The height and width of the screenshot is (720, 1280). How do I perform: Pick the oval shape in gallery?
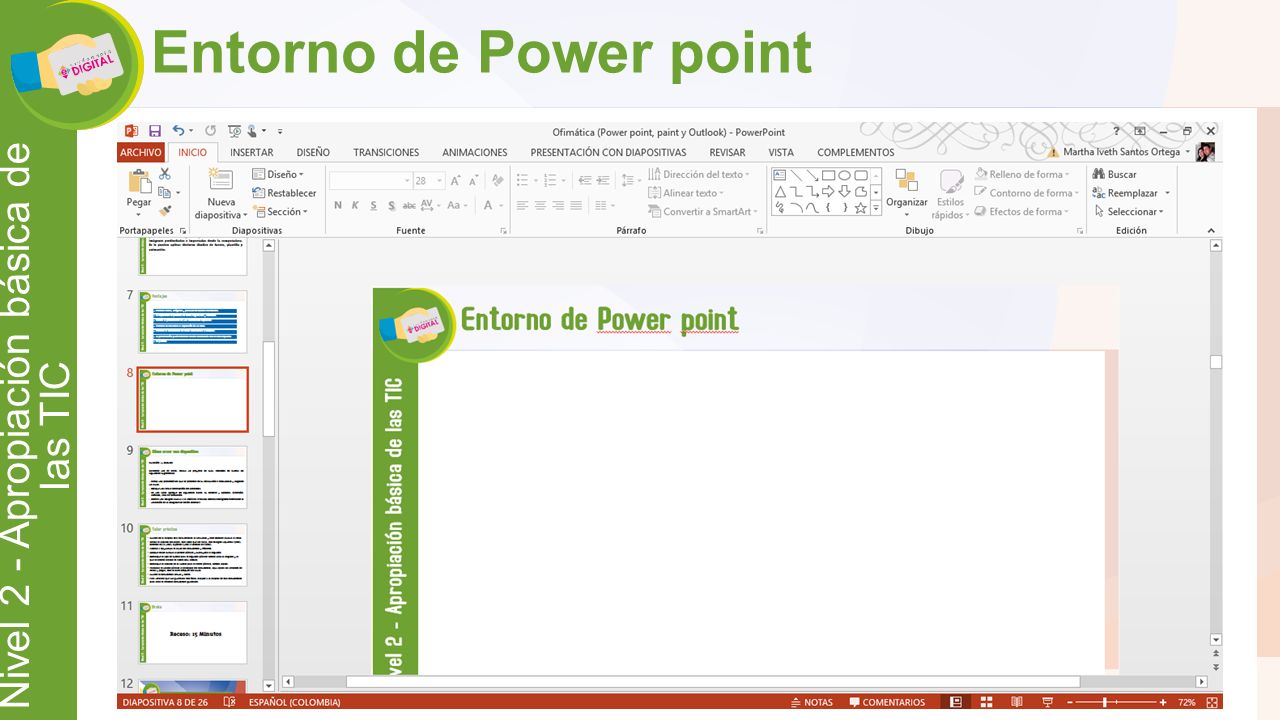845,175
